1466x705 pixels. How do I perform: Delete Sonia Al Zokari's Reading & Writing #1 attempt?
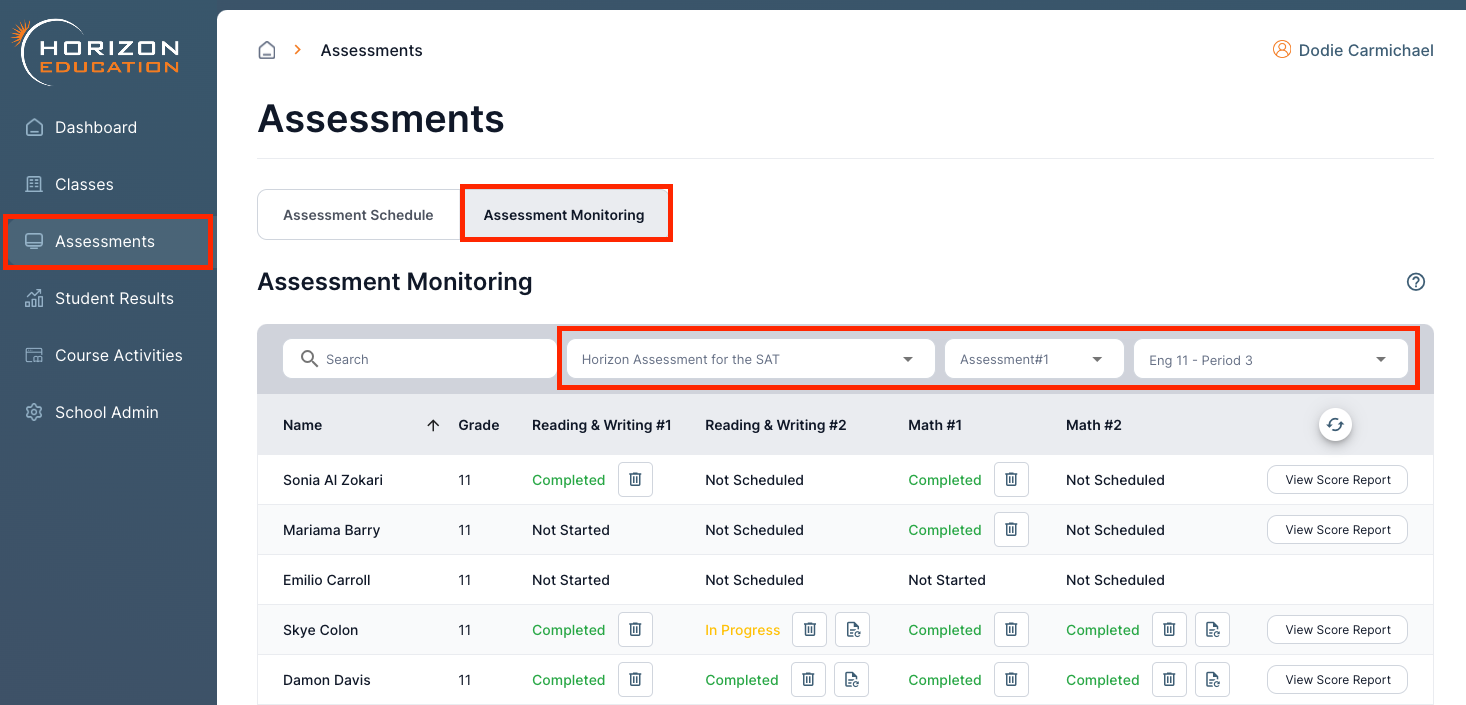coord(635,480)
